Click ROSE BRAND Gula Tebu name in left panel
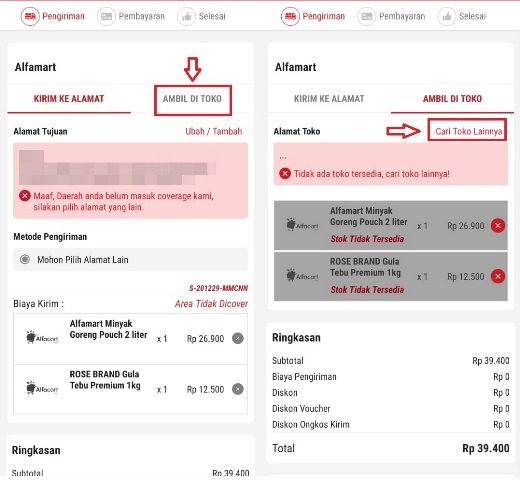The width and height of the screenshot is (520, 480). pos(105,380)
